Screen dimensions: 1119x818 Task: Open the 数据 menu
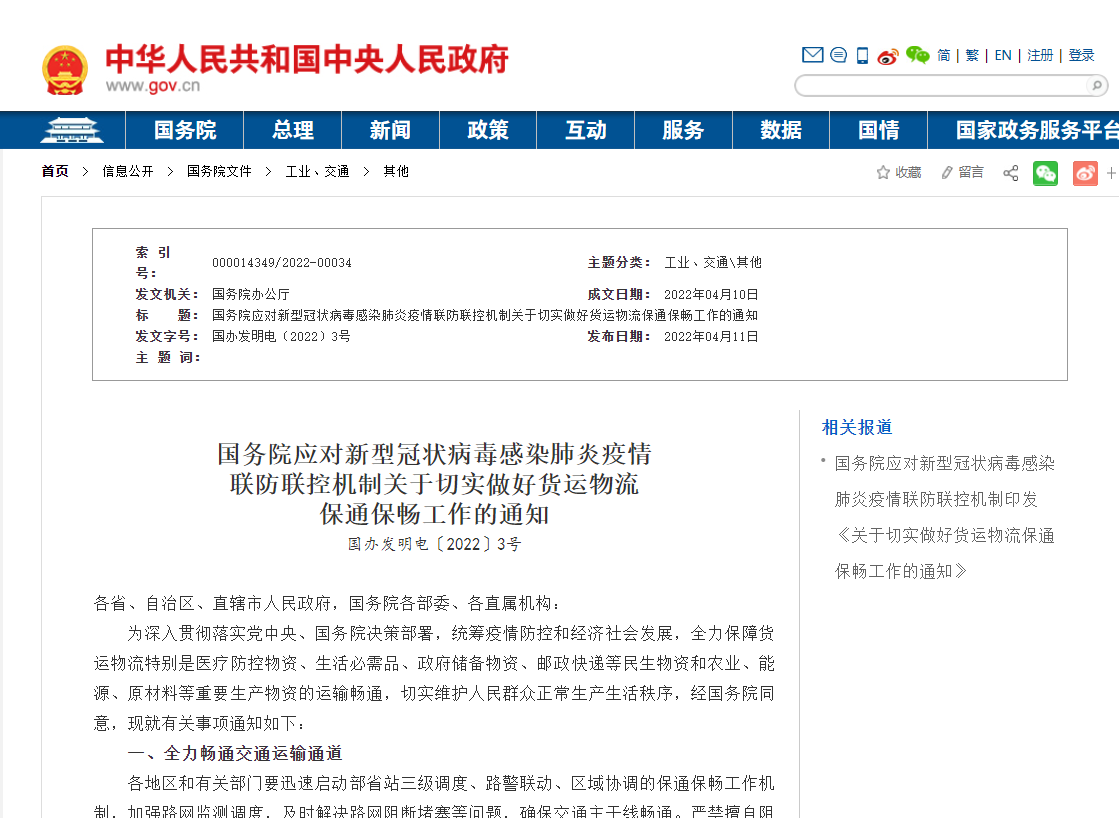pos(781,130)
